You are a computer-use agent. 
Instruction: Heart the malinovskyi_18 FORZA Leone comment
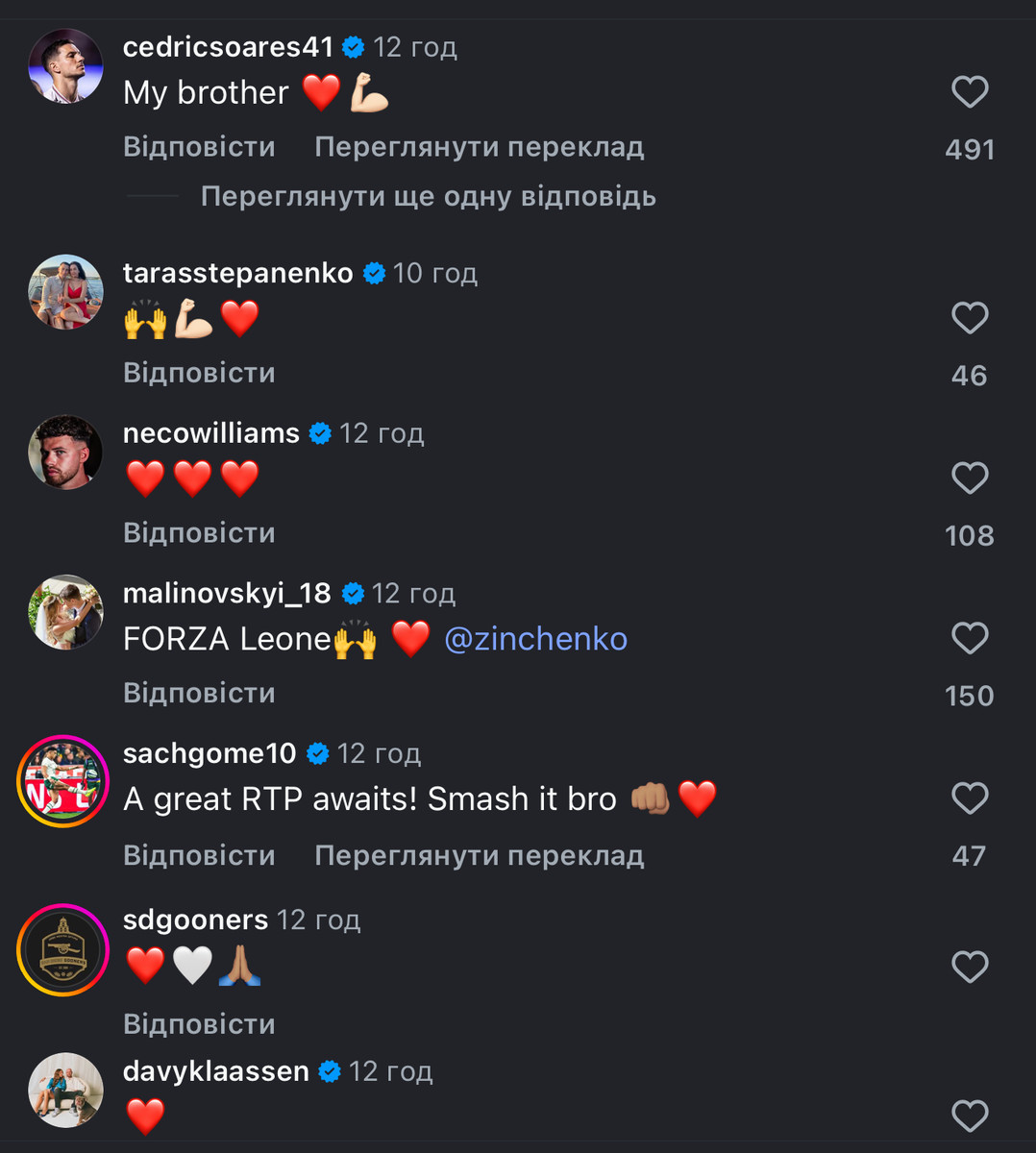[x=970, y=639]
